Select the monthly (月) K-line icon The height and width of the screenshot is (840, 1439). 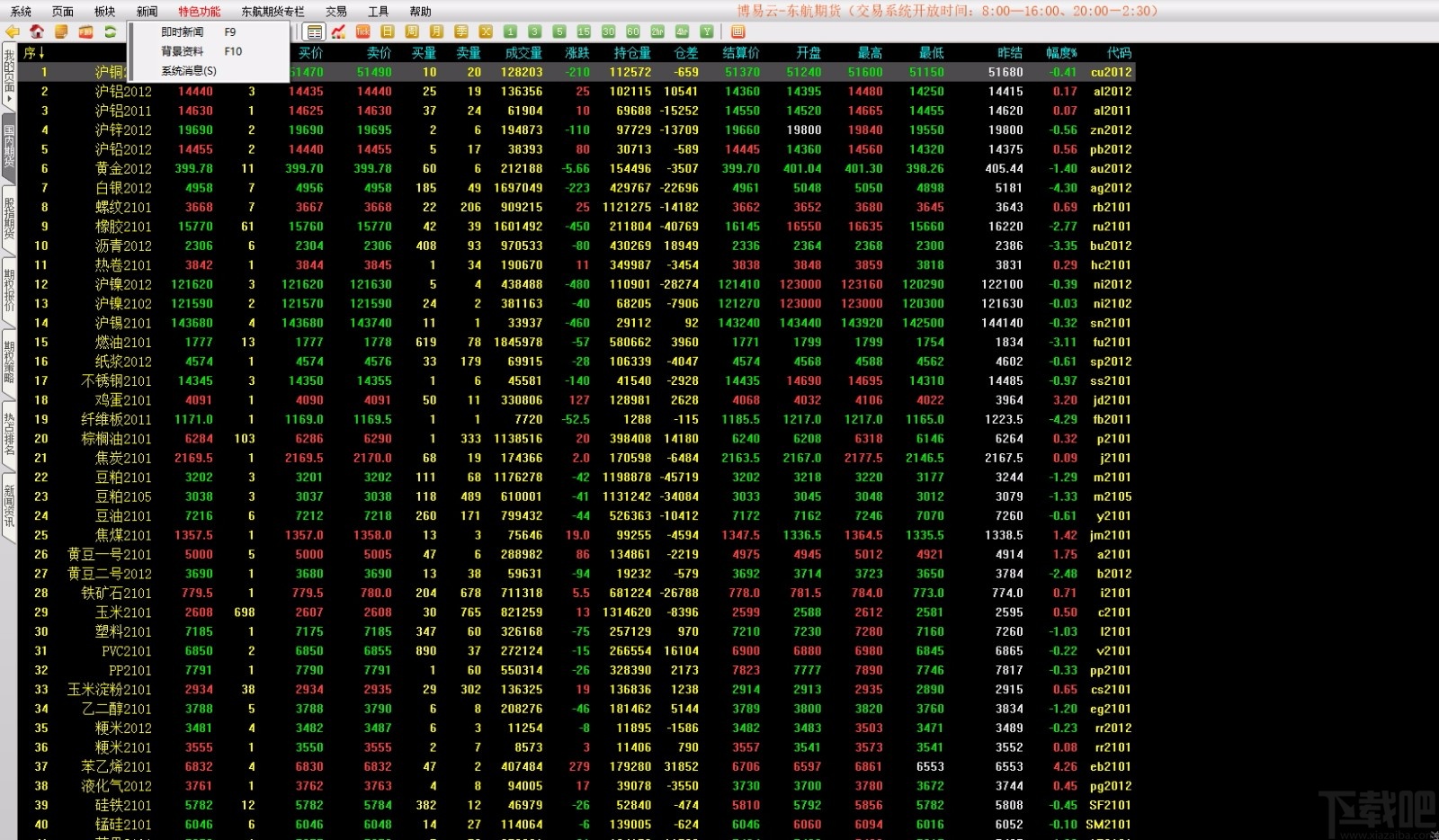point(436,31)
